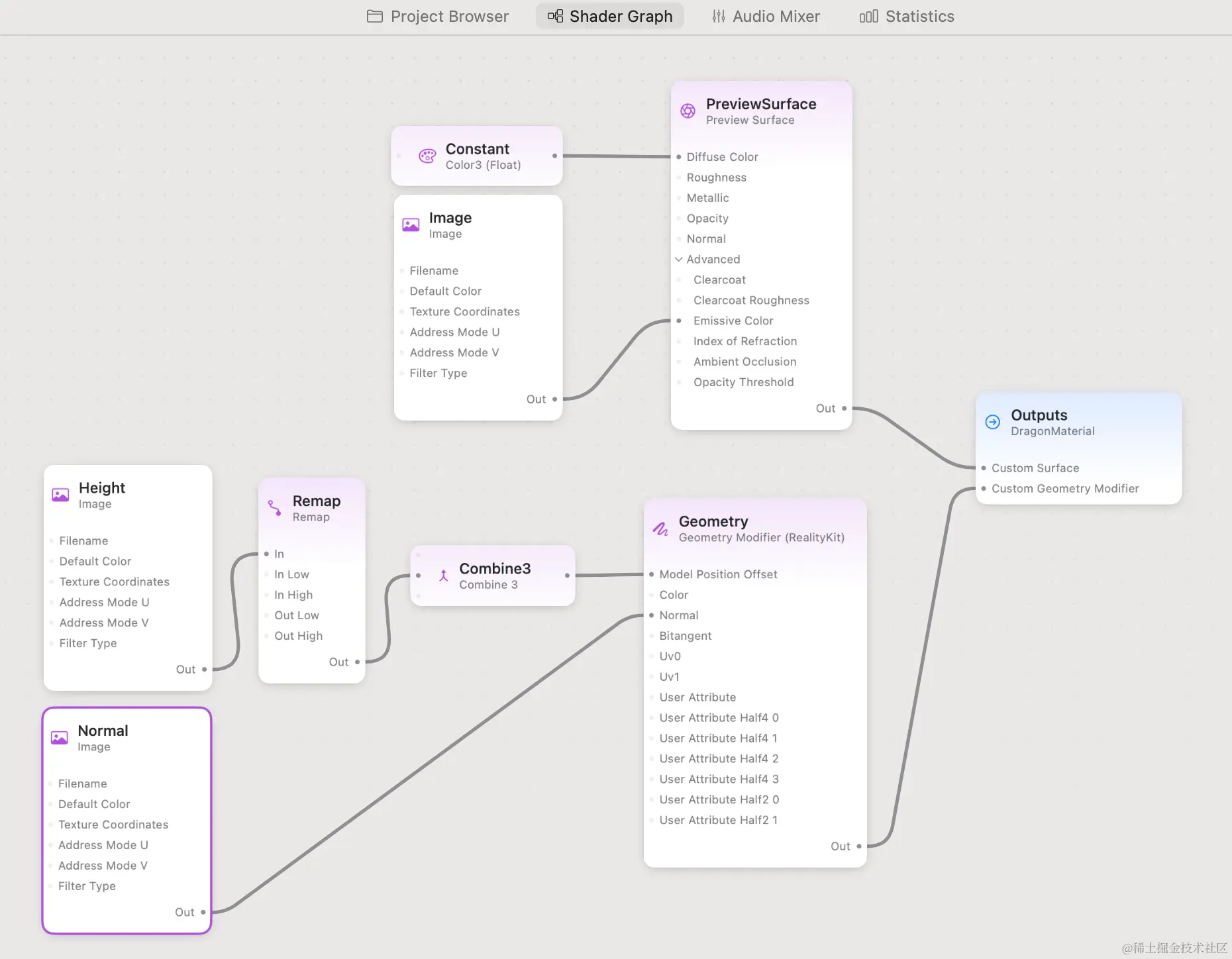Screen dimensions: 1232x959
Task: Click the Emissive Color input port
Action: coord(679,321)
